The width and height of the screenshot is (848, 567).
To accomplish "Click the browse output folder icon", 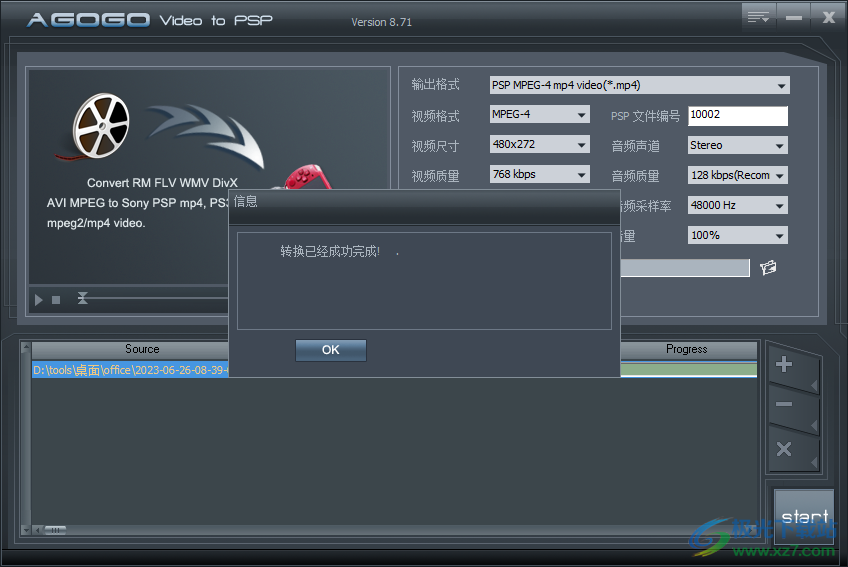I will coord(768,267).
